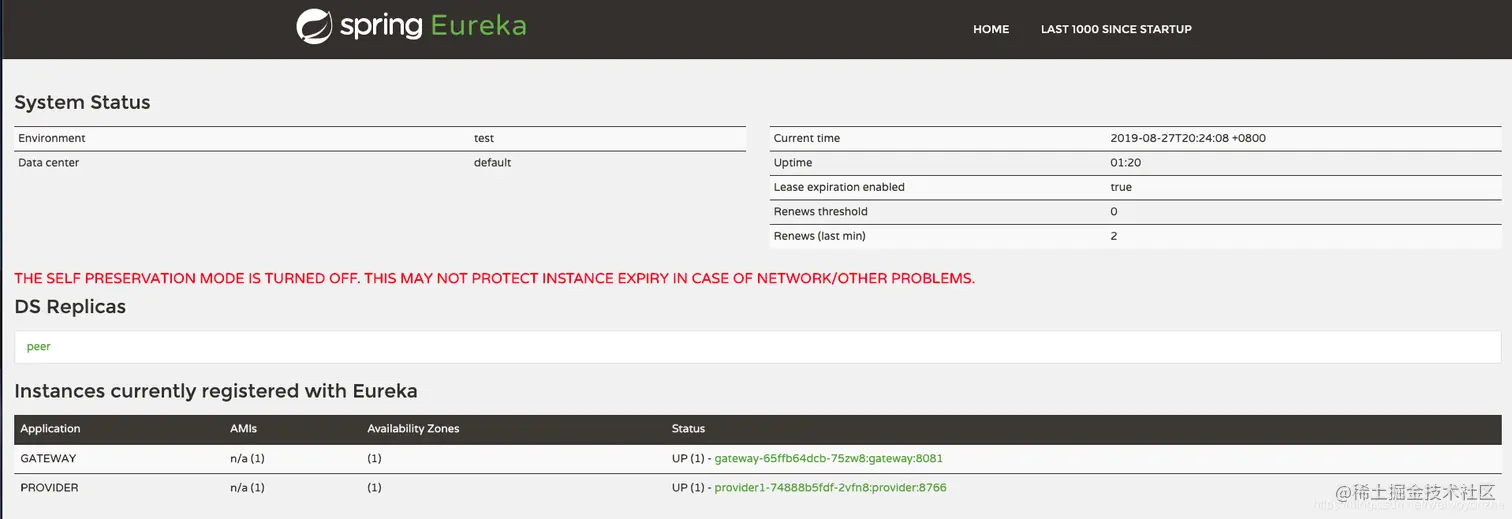This screenshot has height=519, width=1512.
Task: Select the data center value default
Action: point(492,162)
